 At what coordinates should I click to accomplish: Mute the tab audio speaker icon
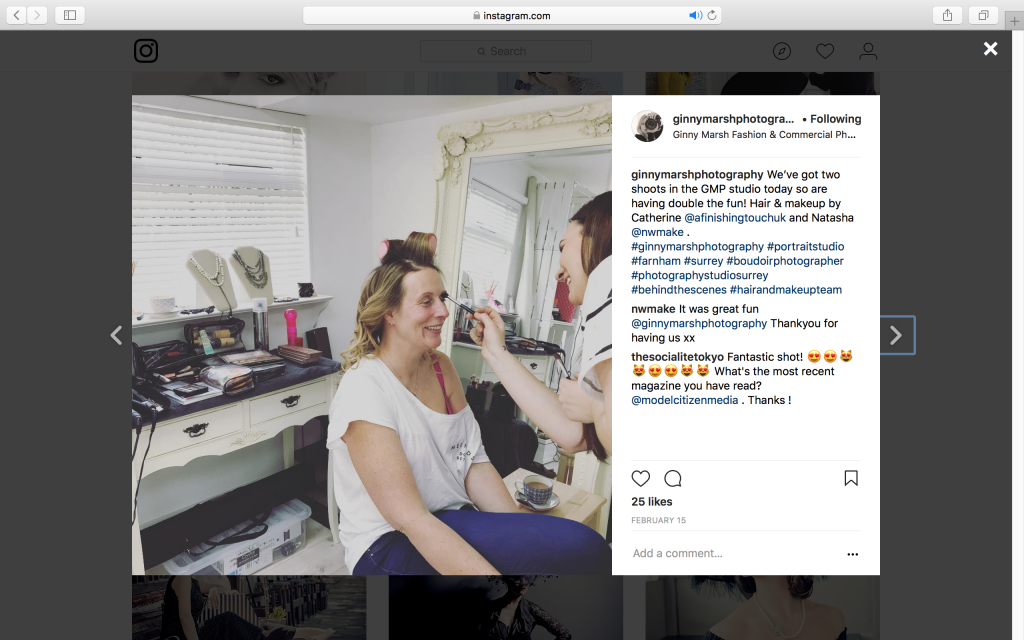[x=695, y=15]
